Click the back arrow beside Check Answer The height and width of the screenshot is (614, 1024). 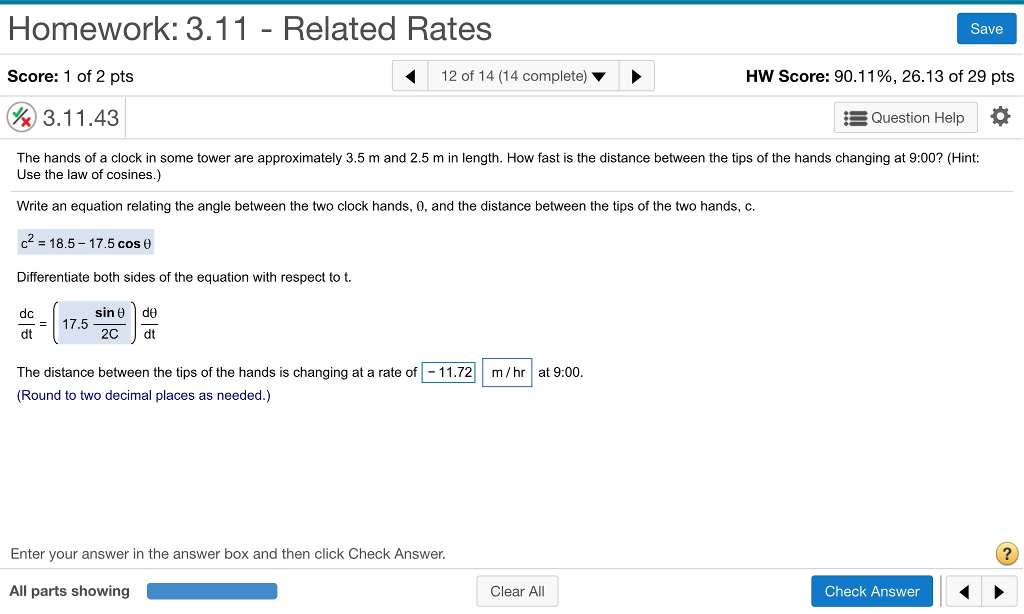coord(963,591)
